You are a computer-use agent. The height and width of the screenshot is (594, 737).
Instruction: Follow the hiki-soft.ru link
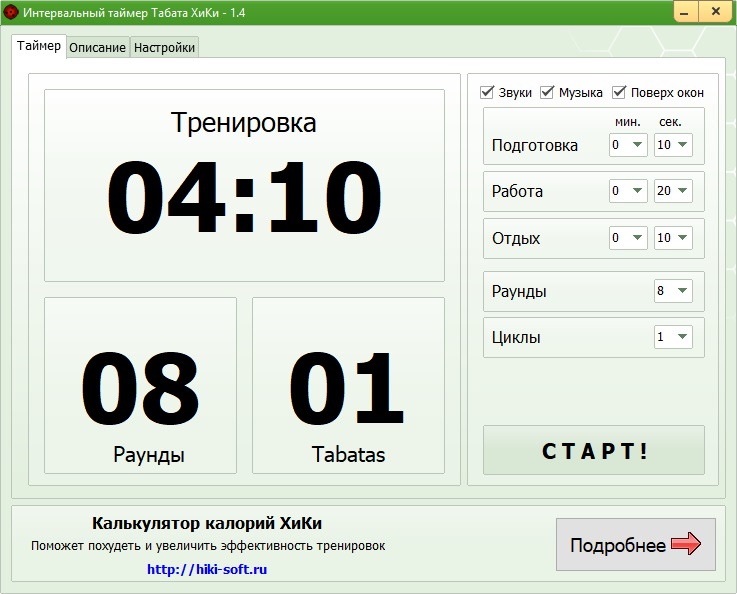coord(207,569)
